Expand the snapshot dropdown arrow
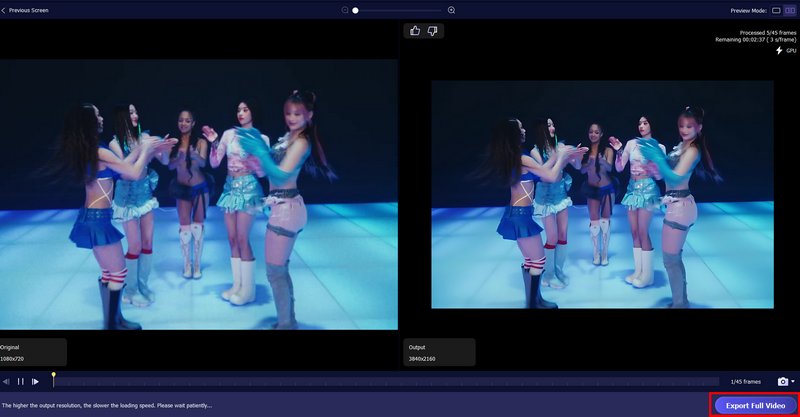The width and height of the screenshot is (800, 417). tap(793, 382)
